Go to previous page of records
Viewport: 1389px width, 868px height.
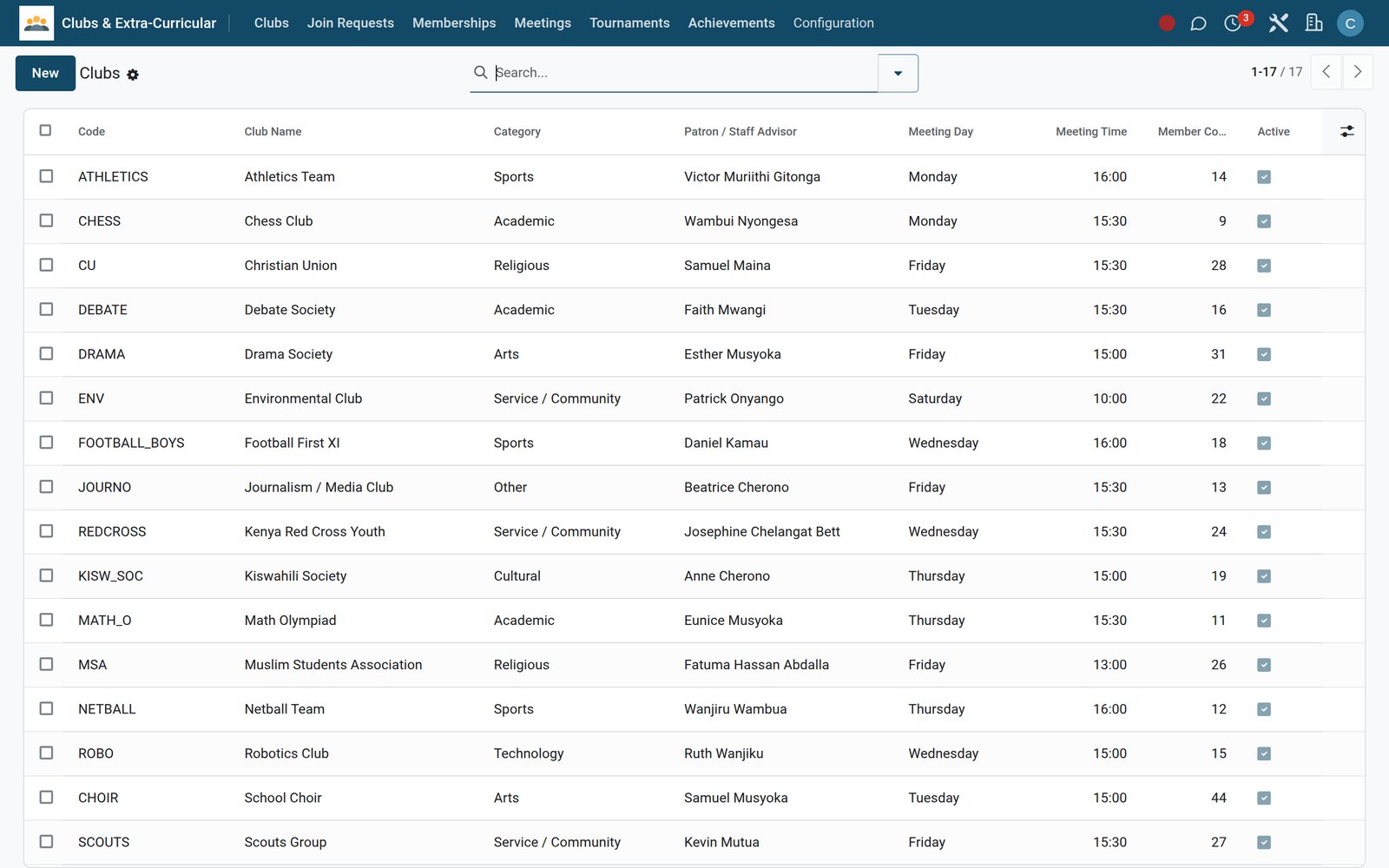(x=1326, y=72)
